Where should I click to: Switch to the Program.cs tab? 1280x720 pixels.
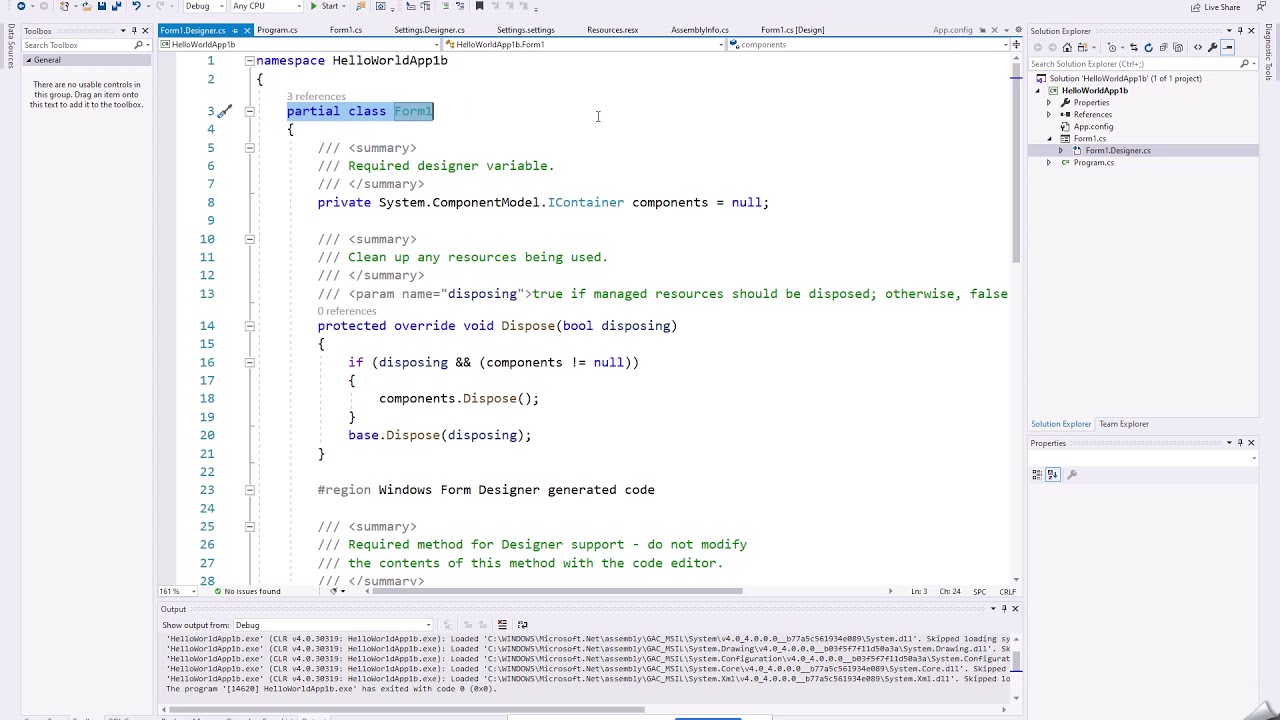pos(277,30)
